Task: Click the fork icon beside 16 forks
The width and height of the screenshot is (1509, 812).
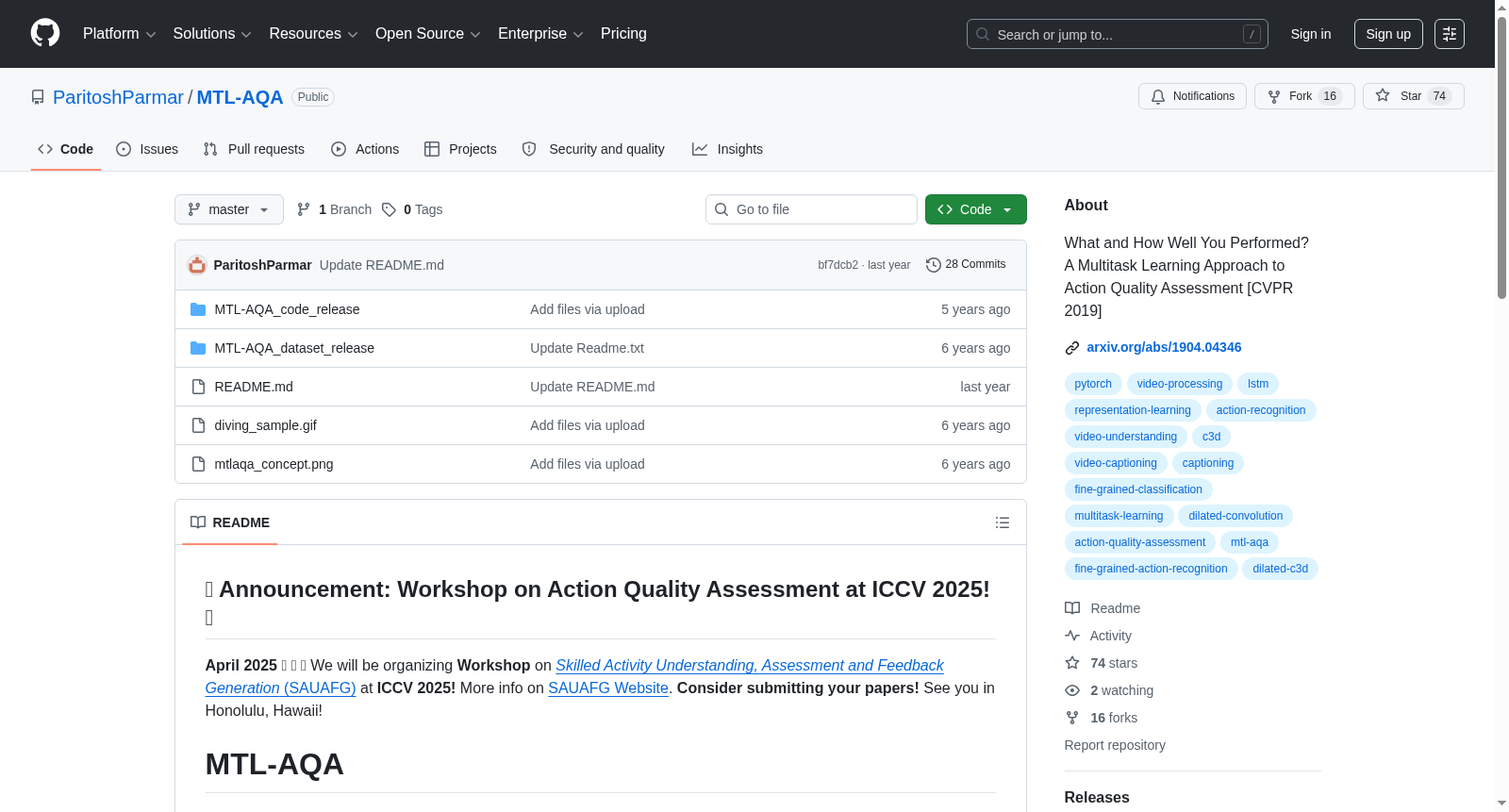Action: tap(1072, 718)
